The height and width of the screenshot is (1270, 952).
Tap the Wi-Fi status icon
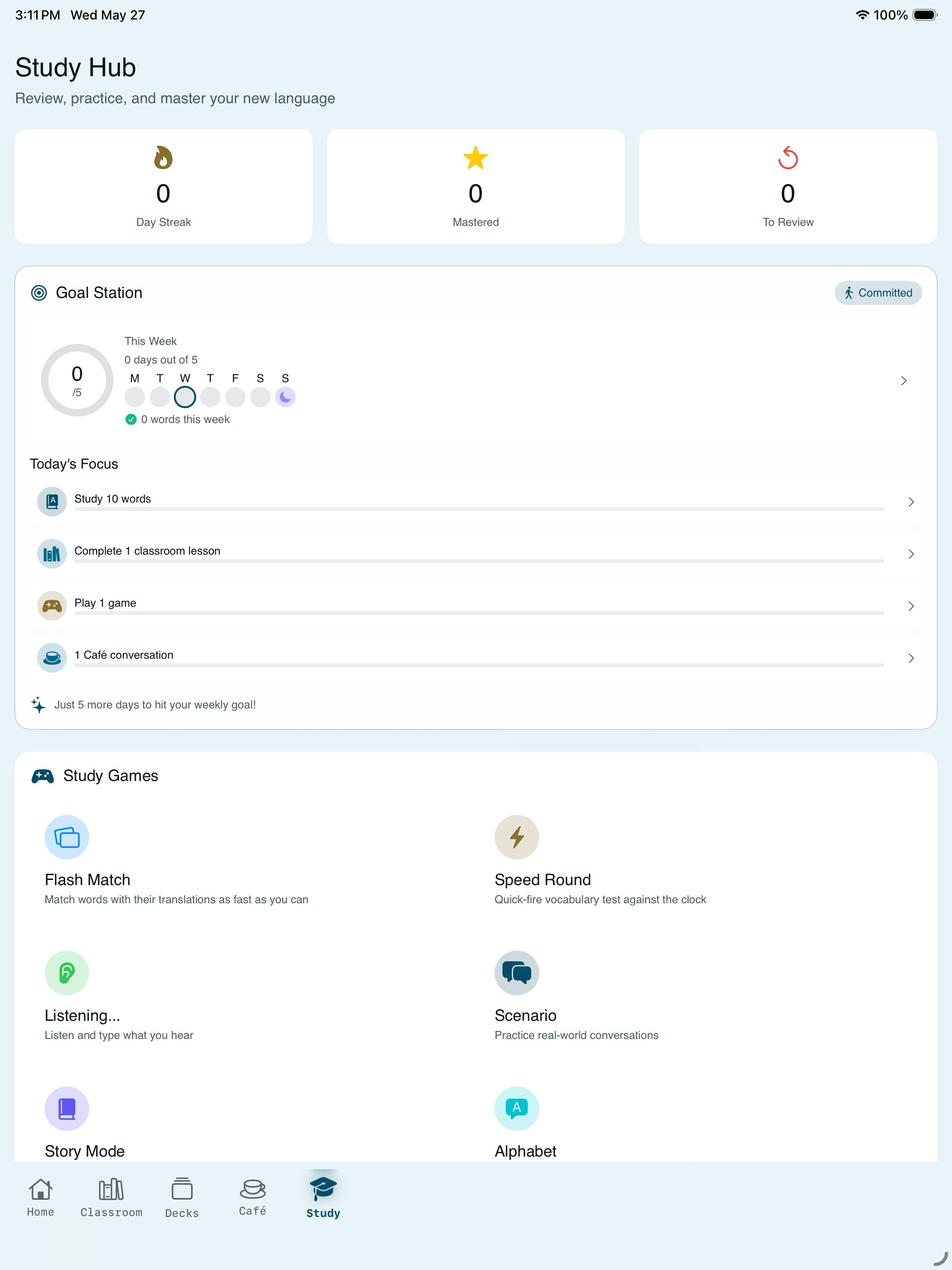click(x=862, y=15)
